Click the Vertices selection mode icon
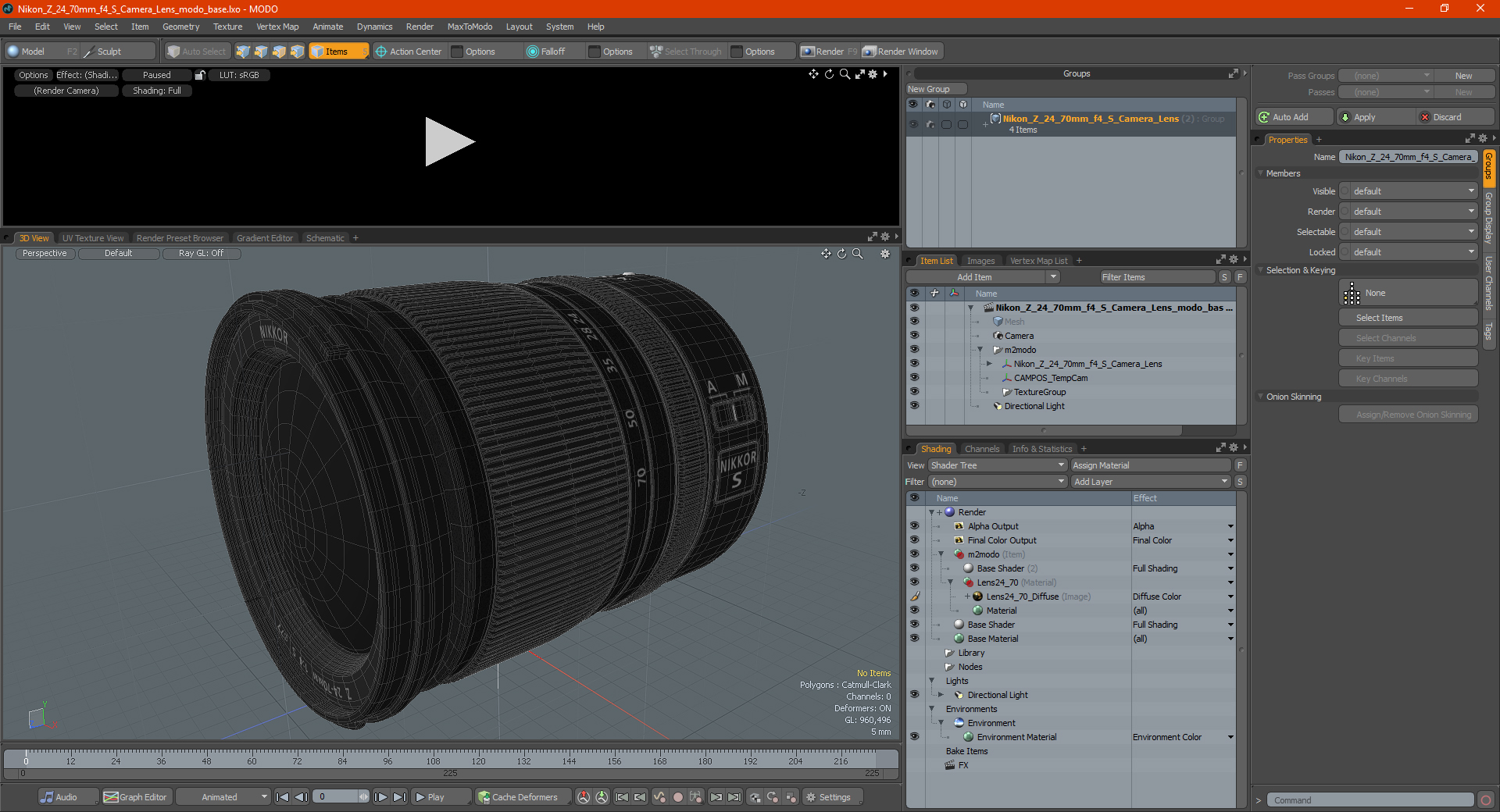Viewport: 1500px width, 812px height. [243, 52]
